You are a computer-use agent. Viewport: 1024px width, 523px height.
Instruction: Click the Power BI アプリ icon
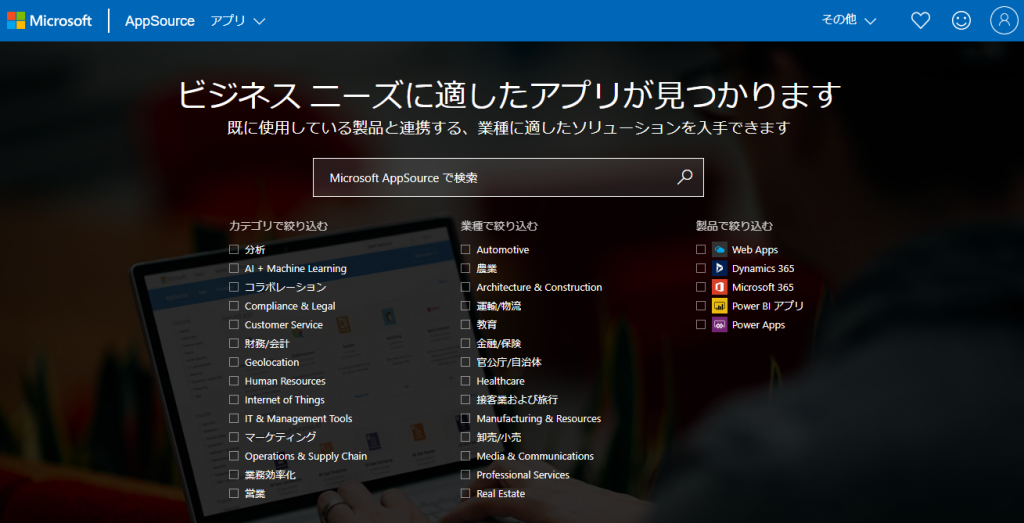click(719, 306)
